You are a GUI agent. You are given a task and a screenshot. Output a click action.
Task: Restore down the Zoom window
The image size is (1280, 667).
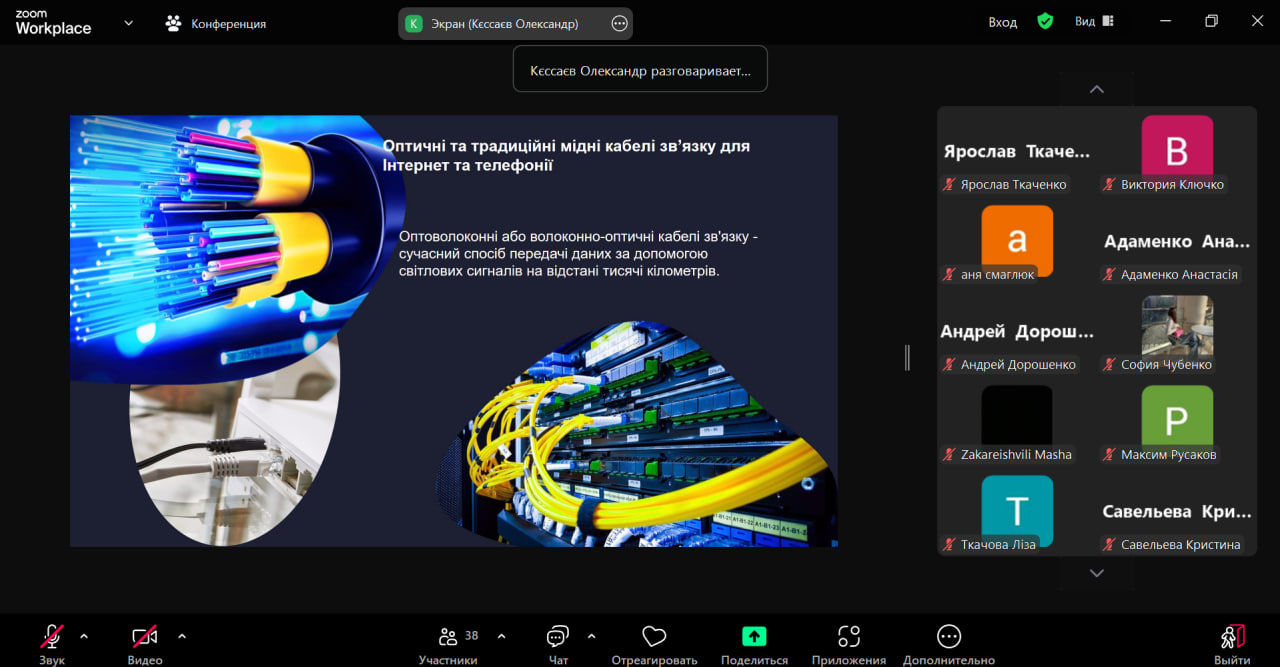tap(1212, 21)
